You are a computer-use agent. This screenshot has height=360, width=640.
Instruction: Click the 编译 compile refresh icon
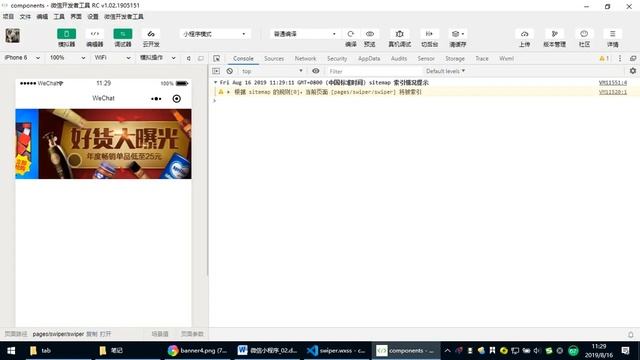tap(351, 34)
